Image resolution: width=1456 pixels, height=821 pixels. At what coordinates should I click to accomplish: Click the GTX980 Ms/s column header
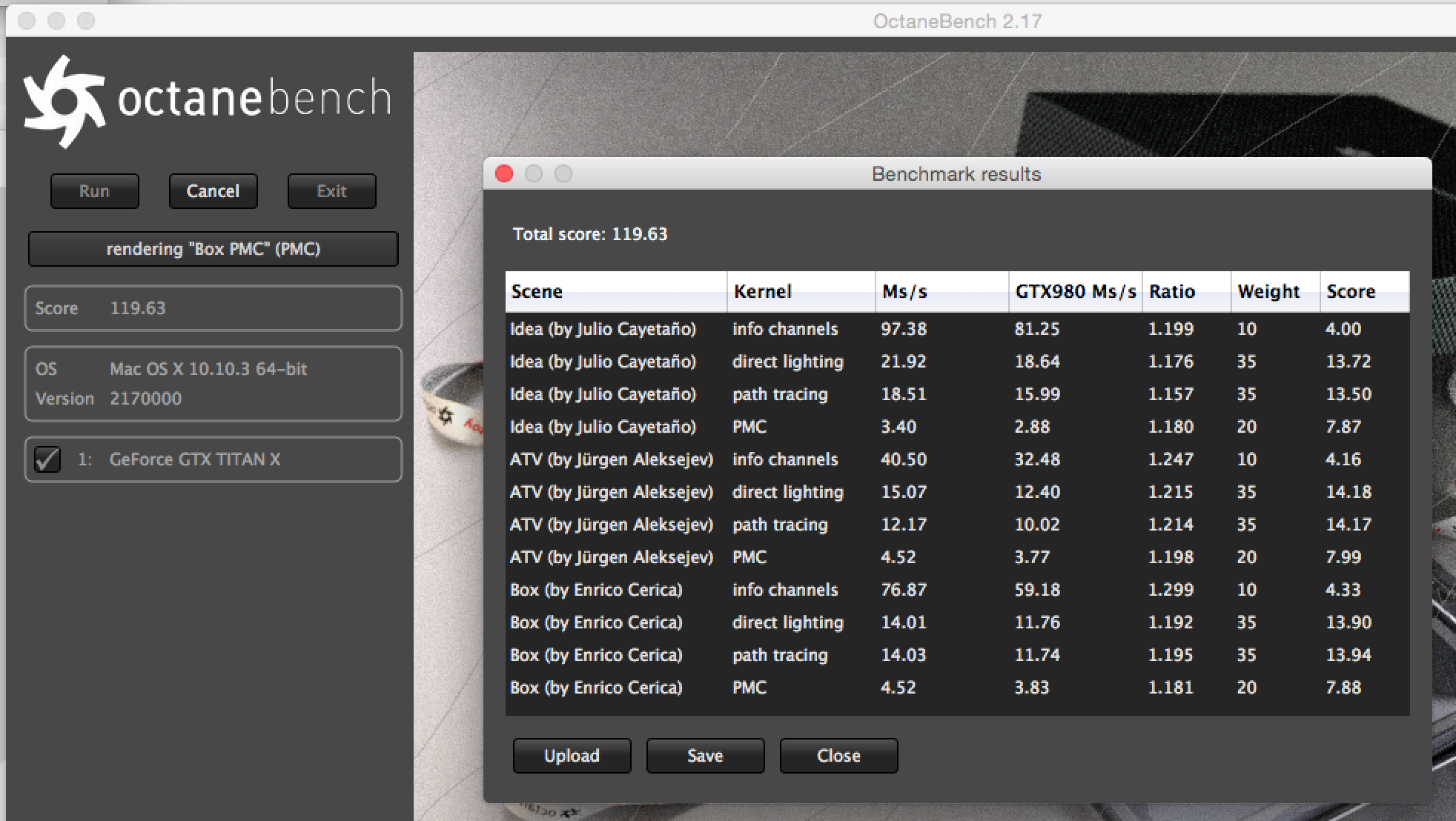click(x=1076, y=291)
